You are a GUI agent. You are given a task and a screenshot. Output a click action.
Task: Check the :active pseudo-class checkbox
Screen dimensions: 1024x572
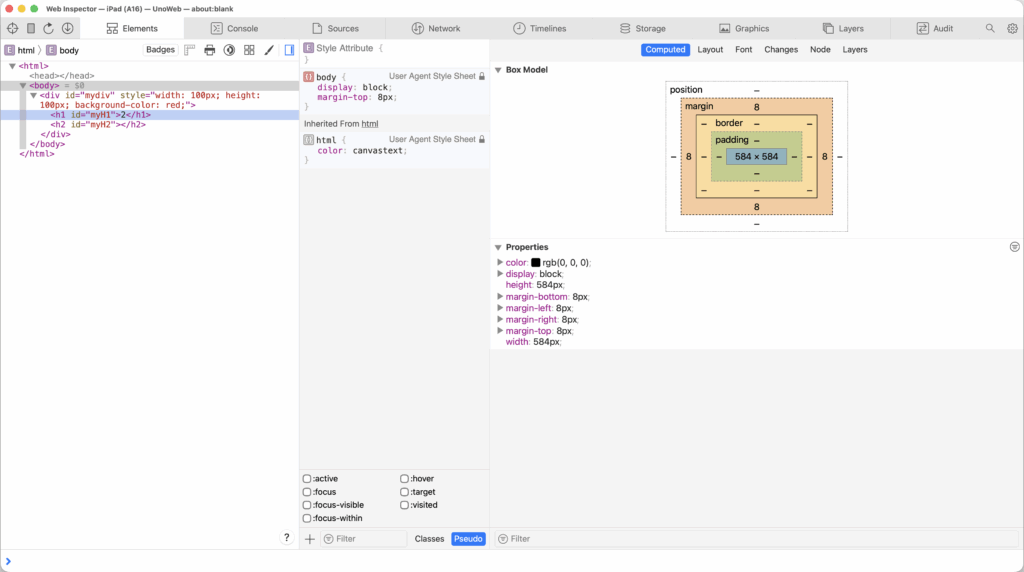pos(307,479)
